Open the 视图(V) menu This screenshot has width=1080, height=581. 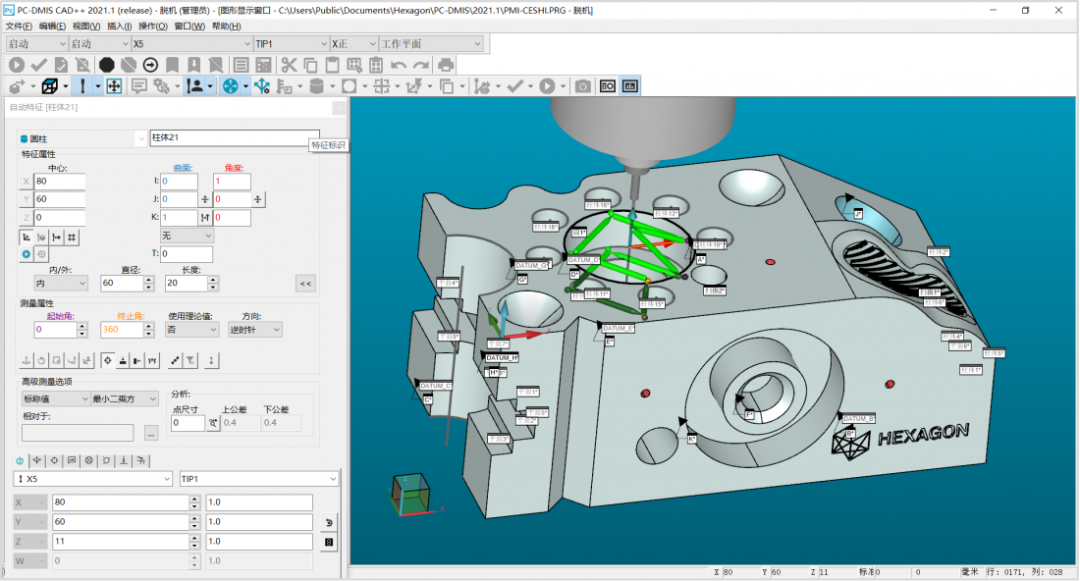click(86, 26)
